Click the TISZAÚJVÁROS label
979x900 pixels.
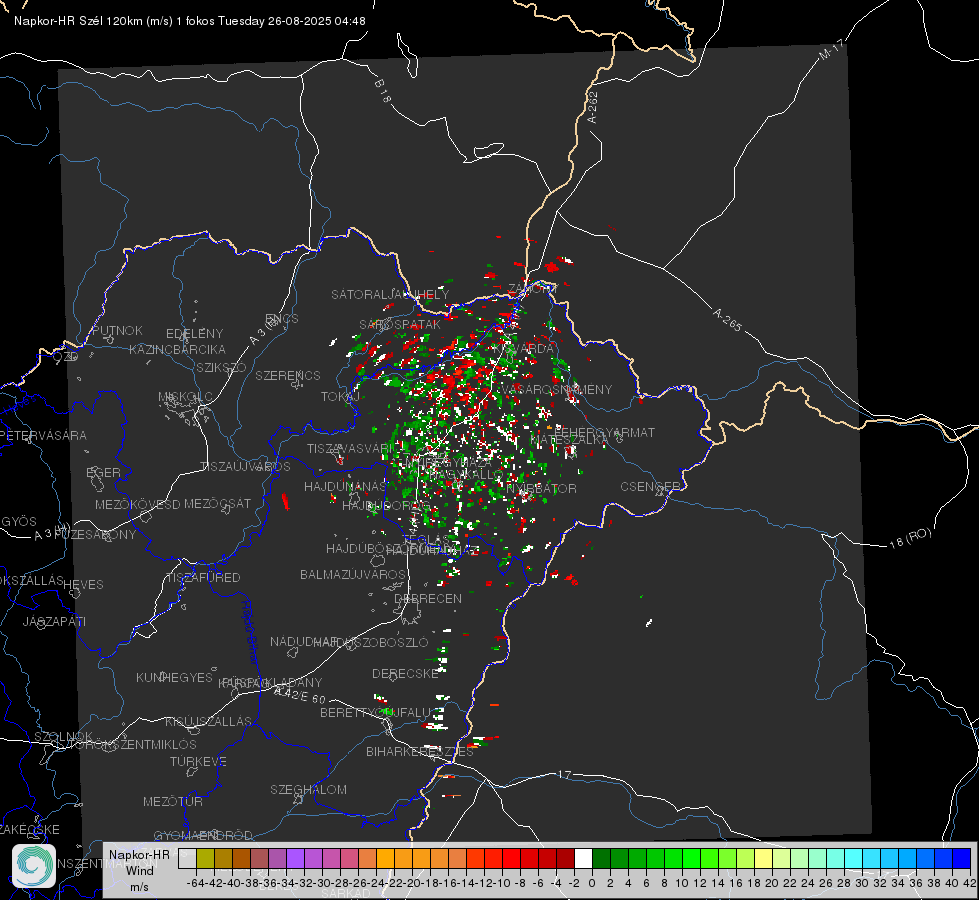coord(245,467)
